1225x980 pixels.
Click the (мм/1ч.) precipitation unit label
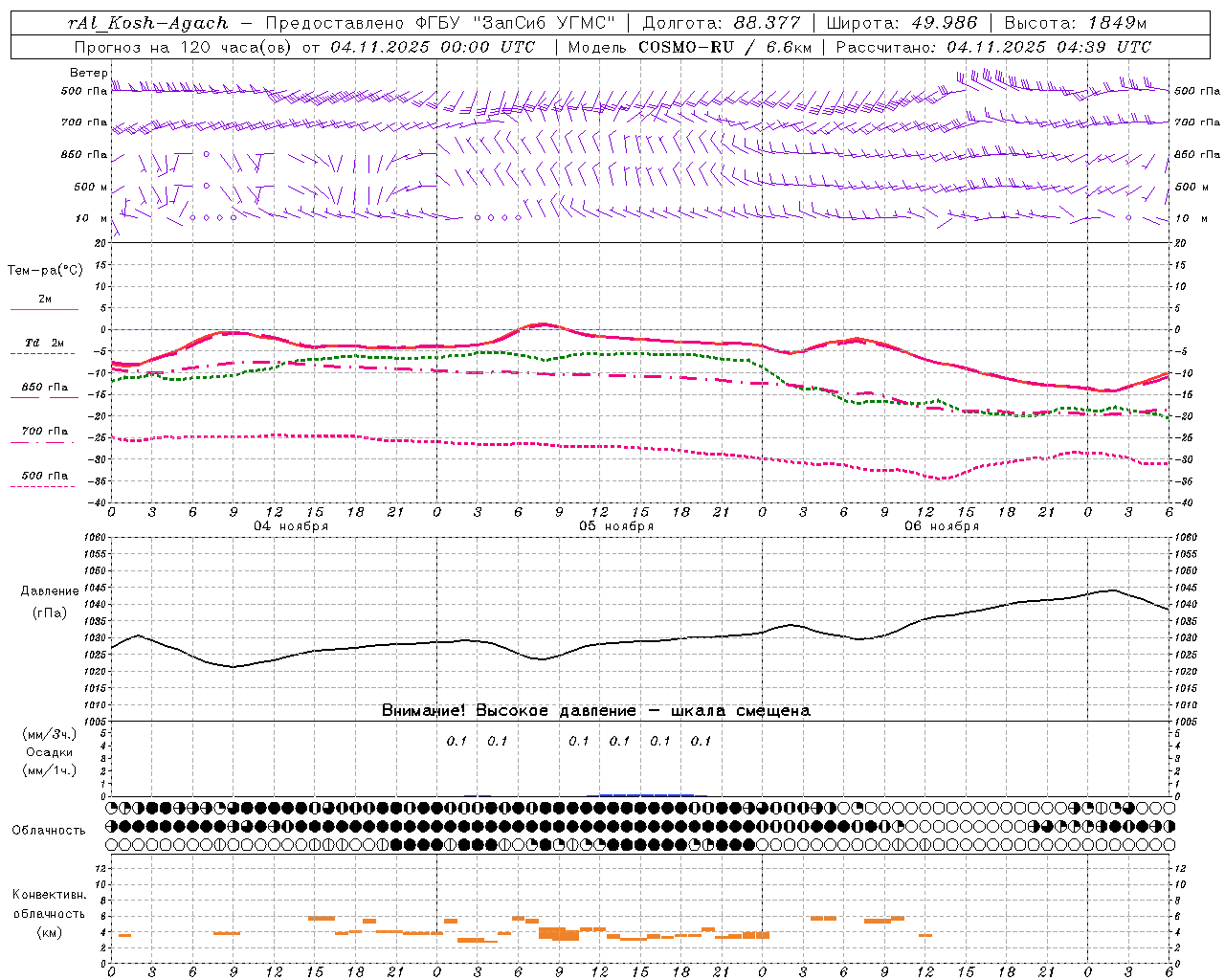coord(49,770)
